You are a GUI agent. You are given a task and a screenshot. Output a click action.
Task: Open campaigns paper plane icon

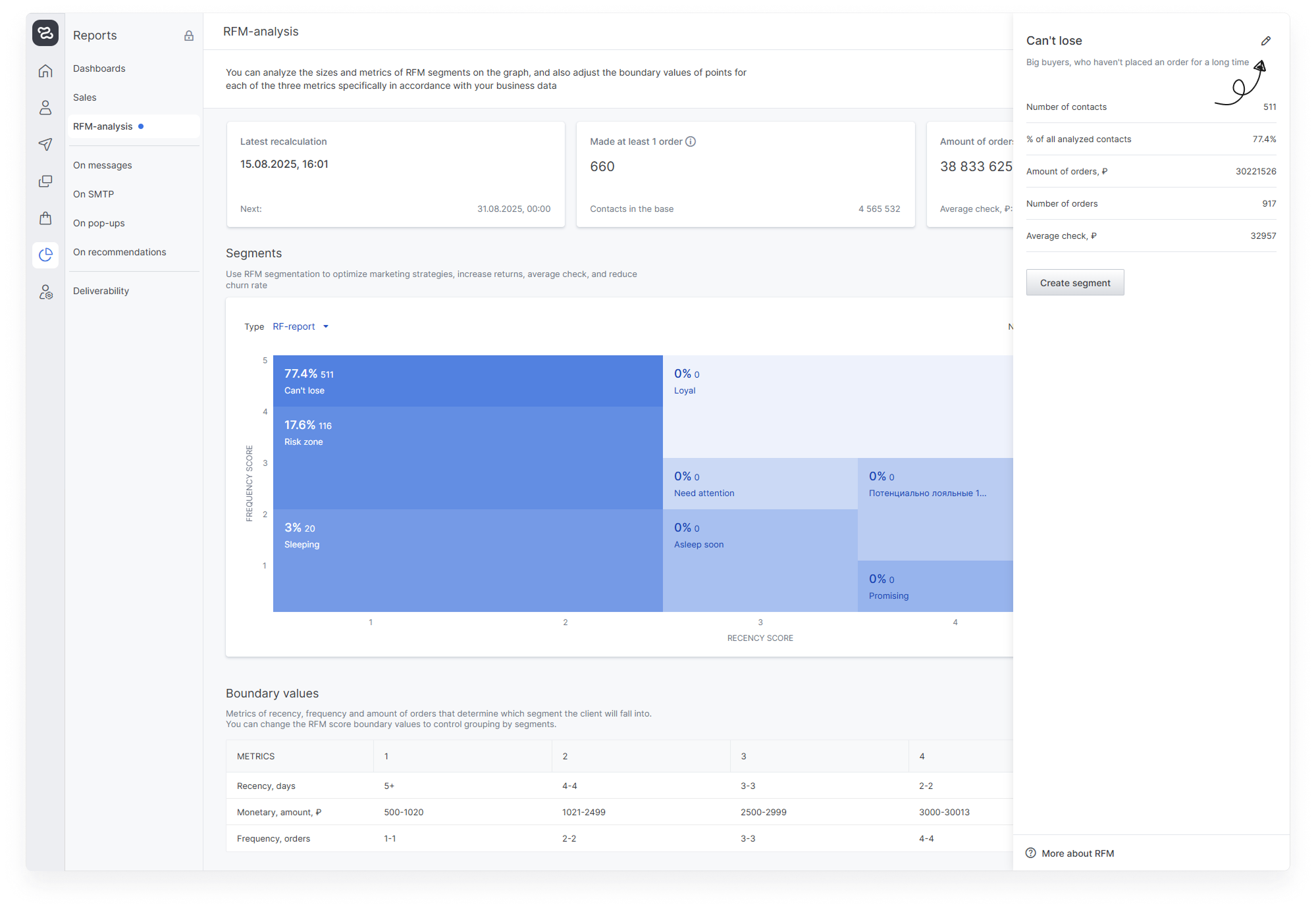point(45,145)
